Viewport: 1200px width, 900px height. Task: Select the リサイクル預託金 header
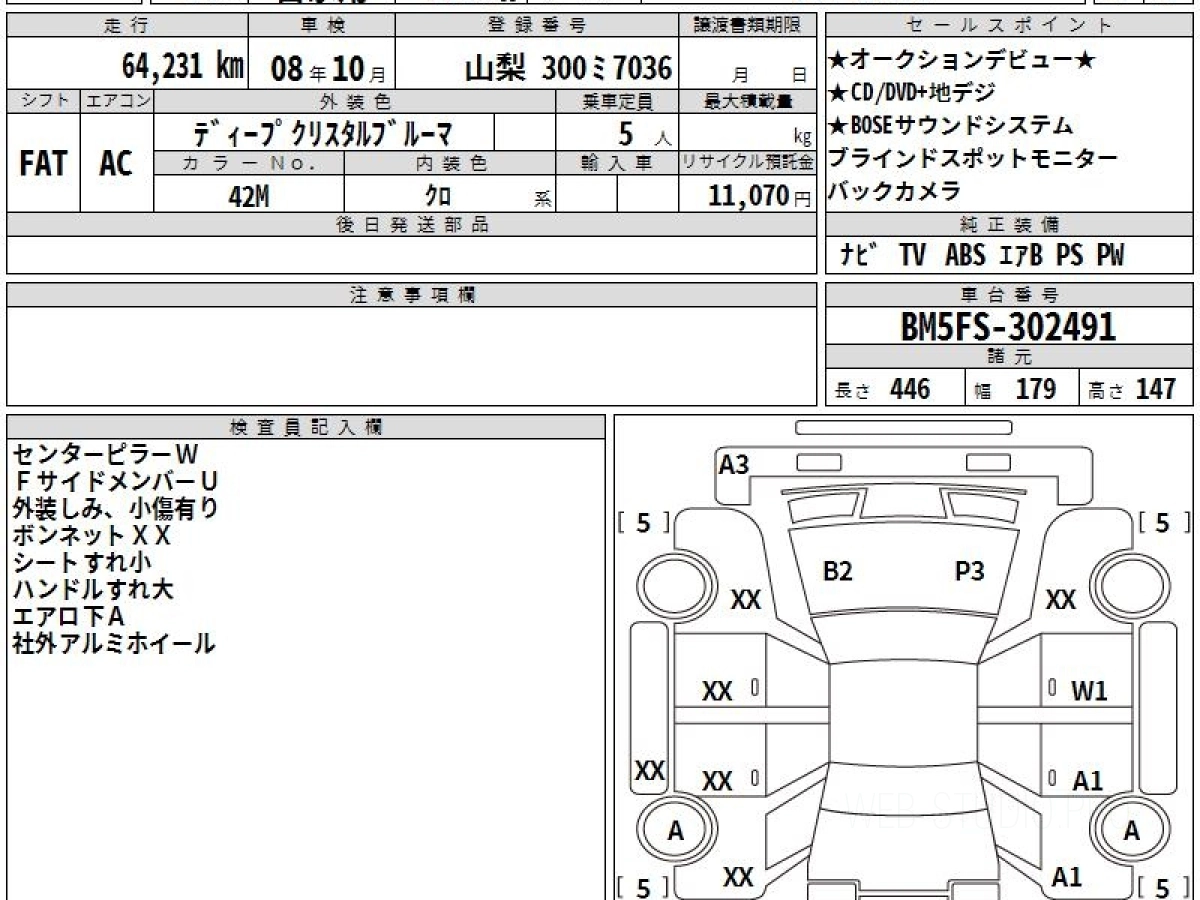pyautogui.click(x=748, y=163)
